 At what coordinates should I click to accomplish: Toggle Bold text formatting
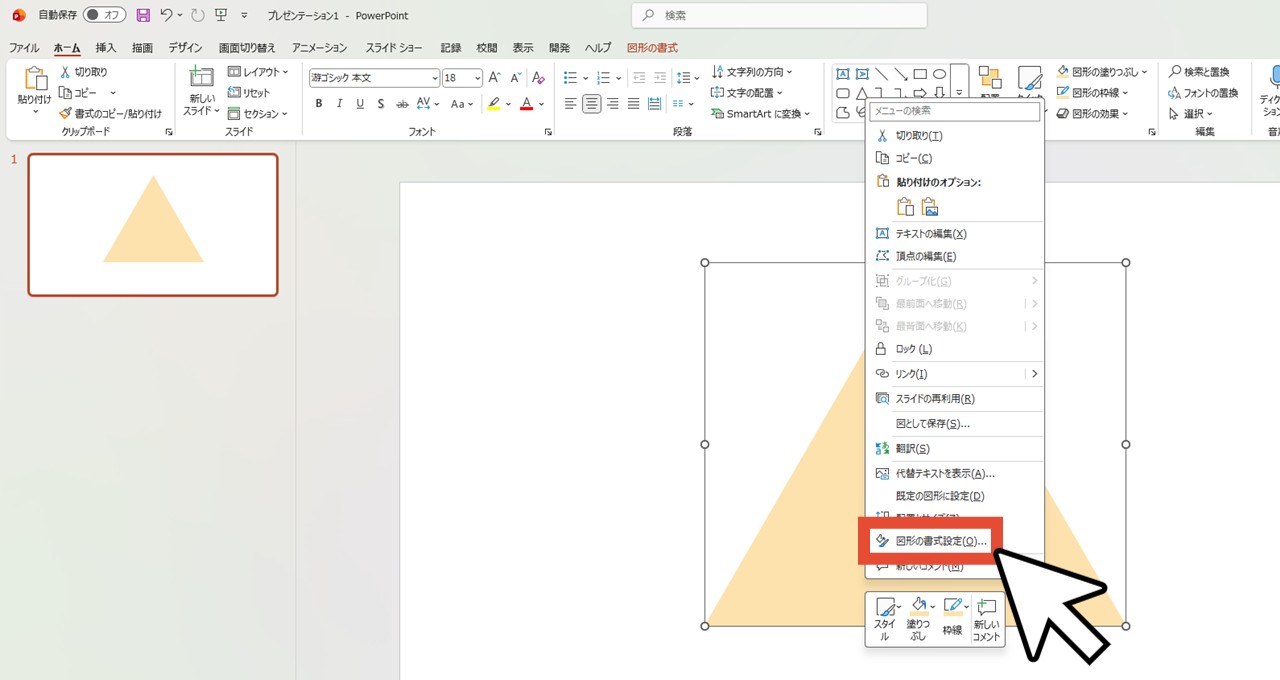tap(319, 104)
